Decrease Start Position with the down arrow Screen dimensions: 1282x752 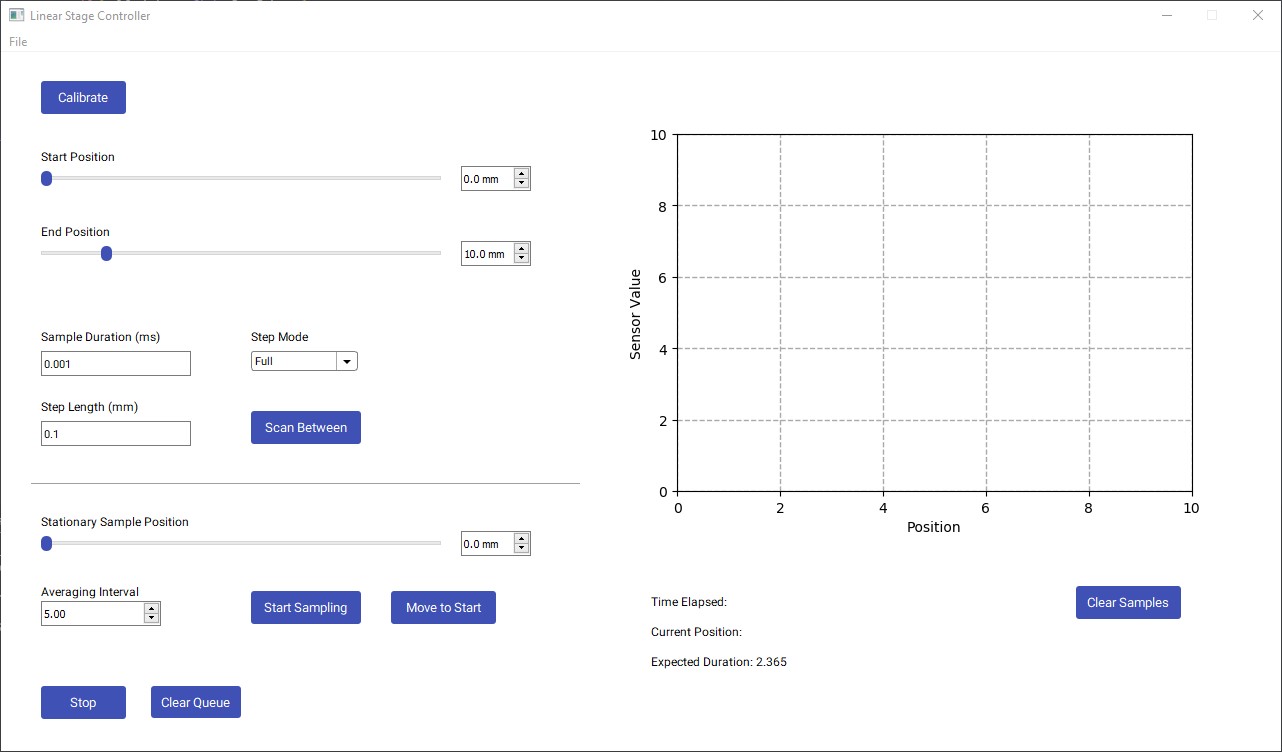[521, 184]
